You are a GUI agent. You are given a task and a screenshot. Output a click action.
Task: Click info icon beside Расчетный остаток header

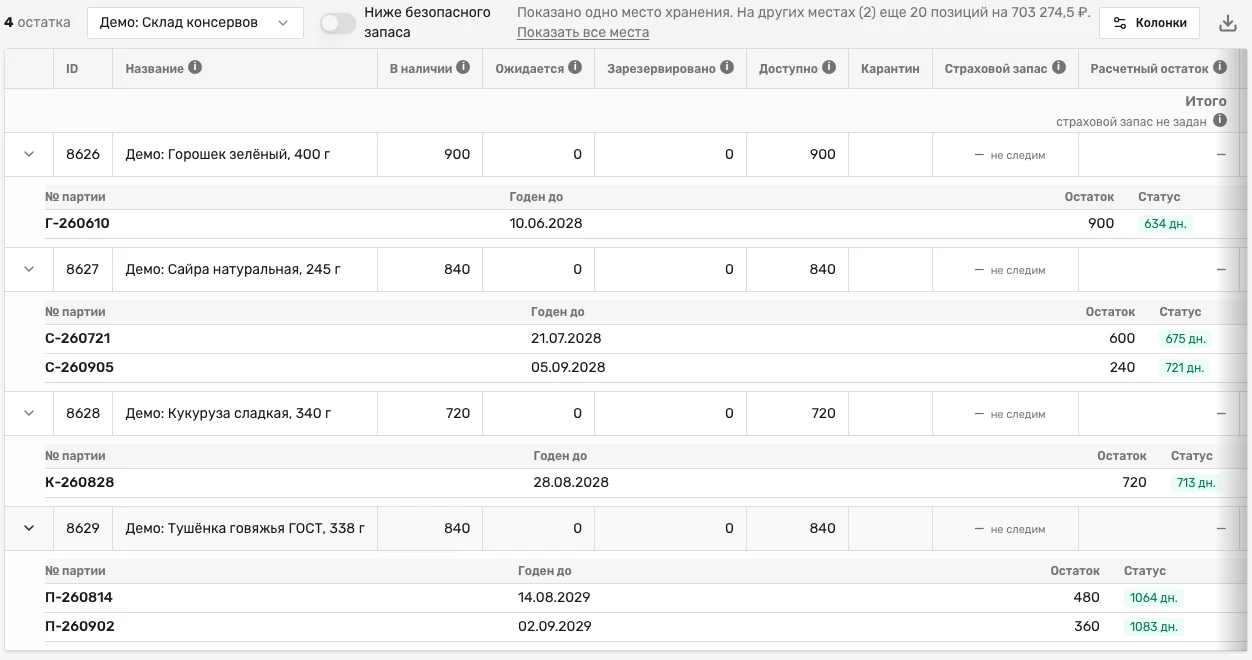pos(1220,68)
